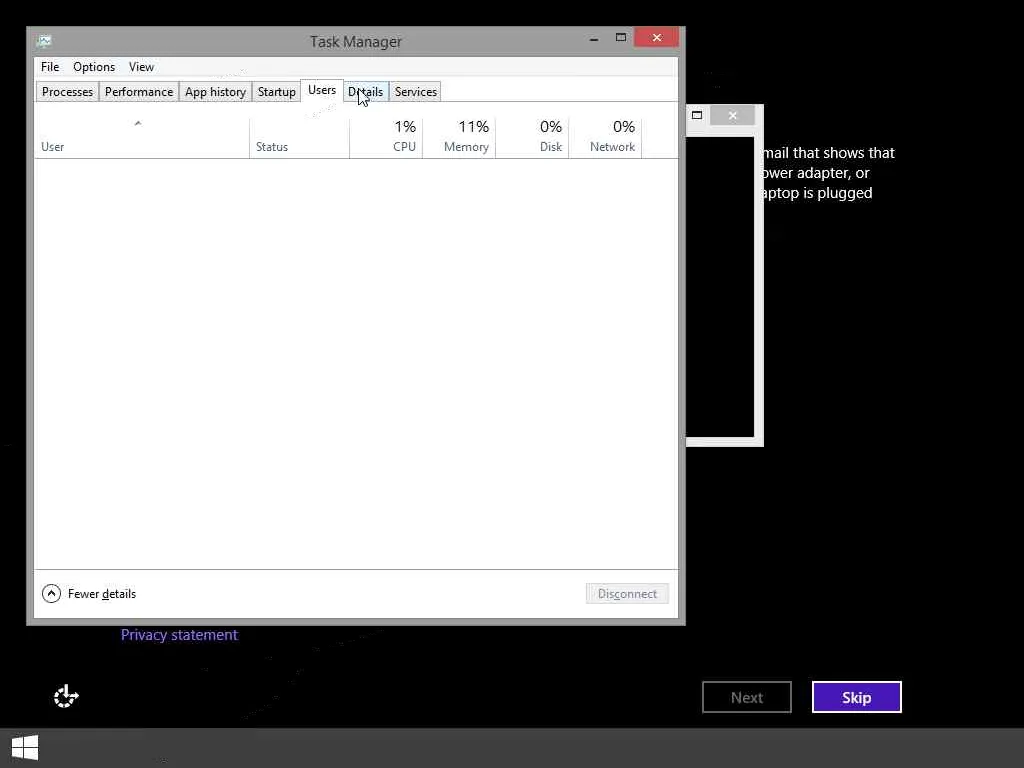This screenshot has height=768, width=1024.
Task: Open the Windows Start button
Action: coord(25,748)
